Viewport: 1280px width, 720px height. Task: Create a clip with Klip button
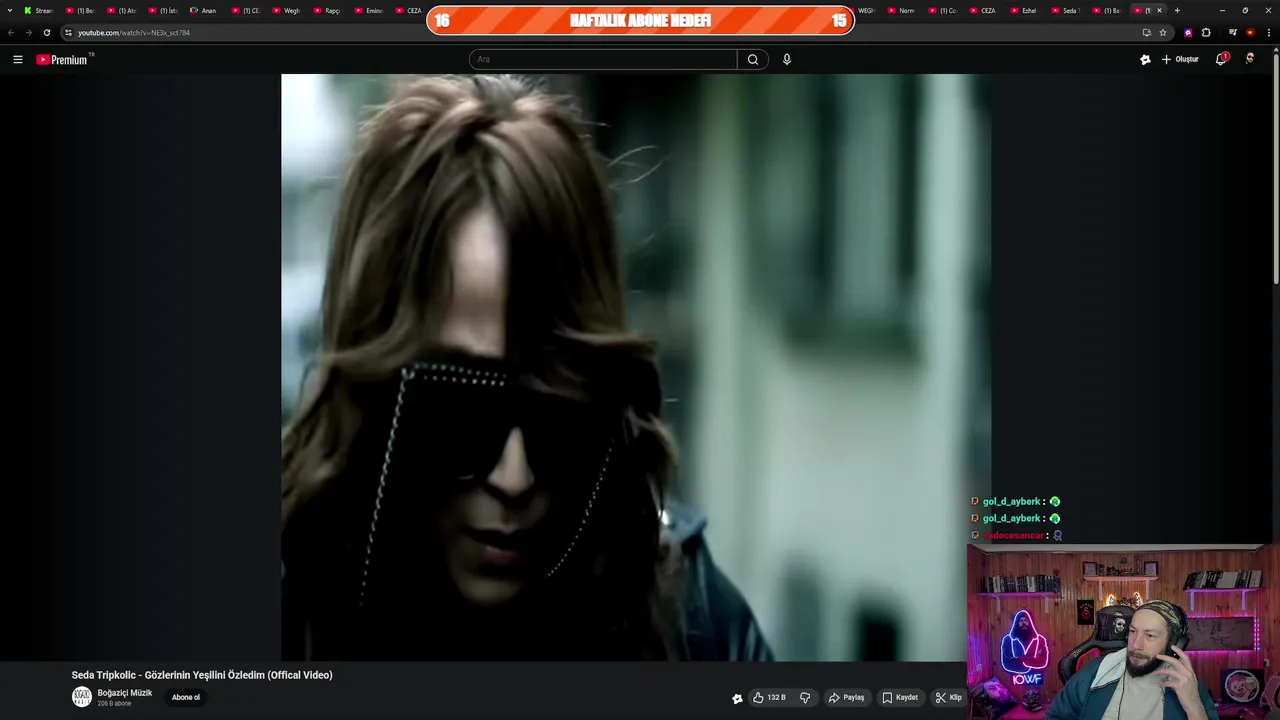[x=949, y=697]
